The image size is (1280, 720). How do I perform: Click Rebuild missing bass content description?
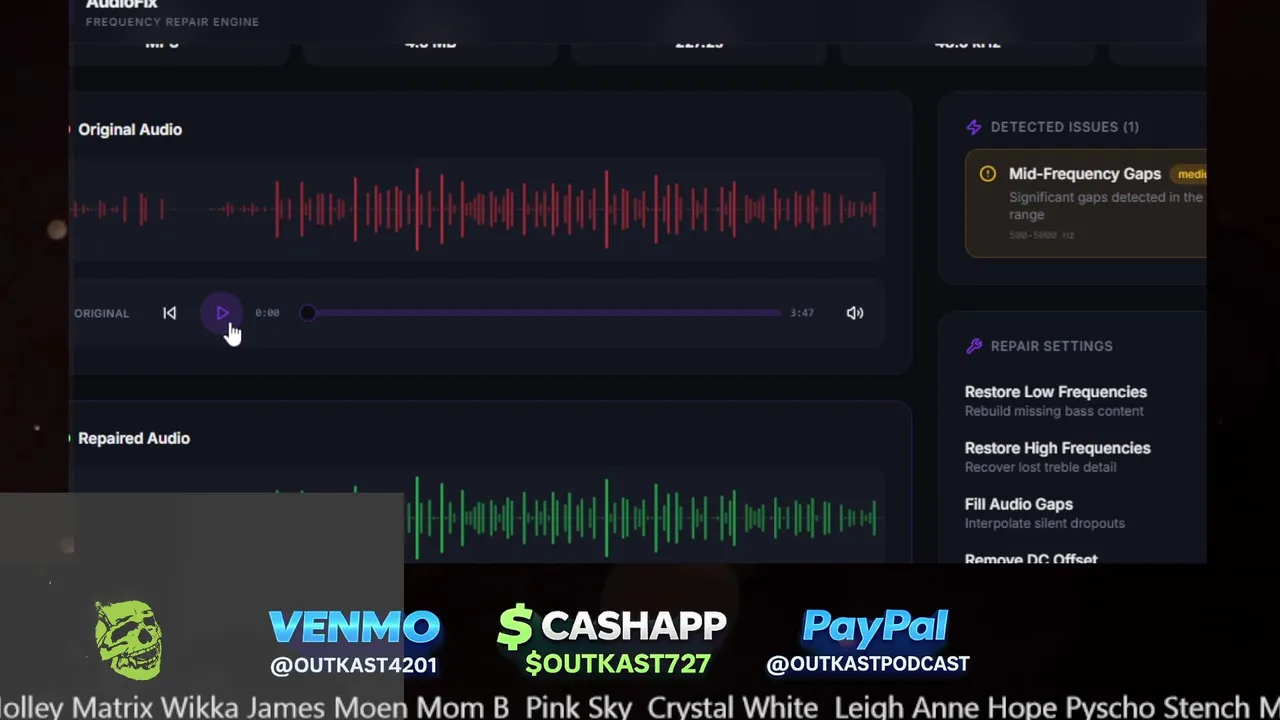[x=1054, y=411]
